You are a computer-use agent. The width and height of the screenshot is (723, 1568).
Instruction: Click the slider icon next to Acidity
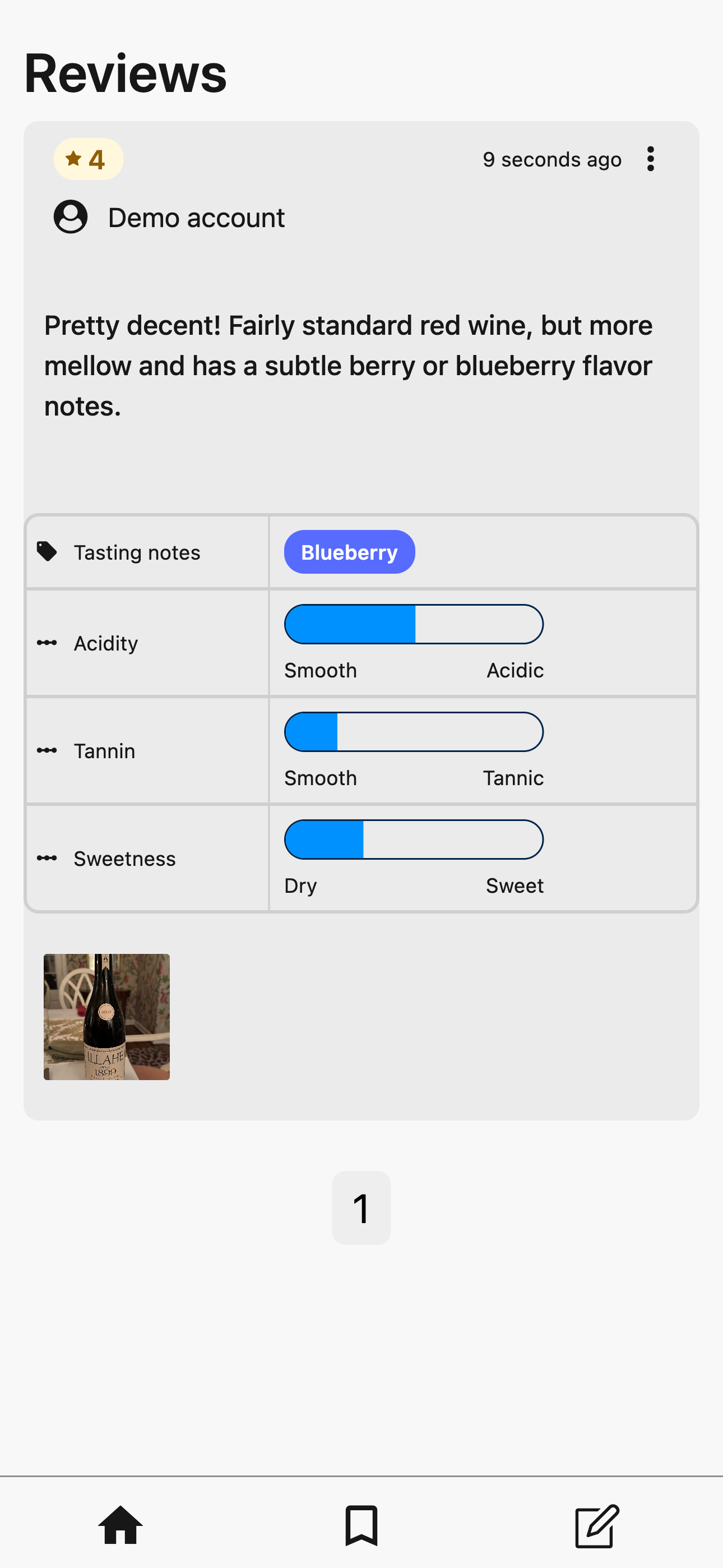pyautogui.click(x=47, y=643)
